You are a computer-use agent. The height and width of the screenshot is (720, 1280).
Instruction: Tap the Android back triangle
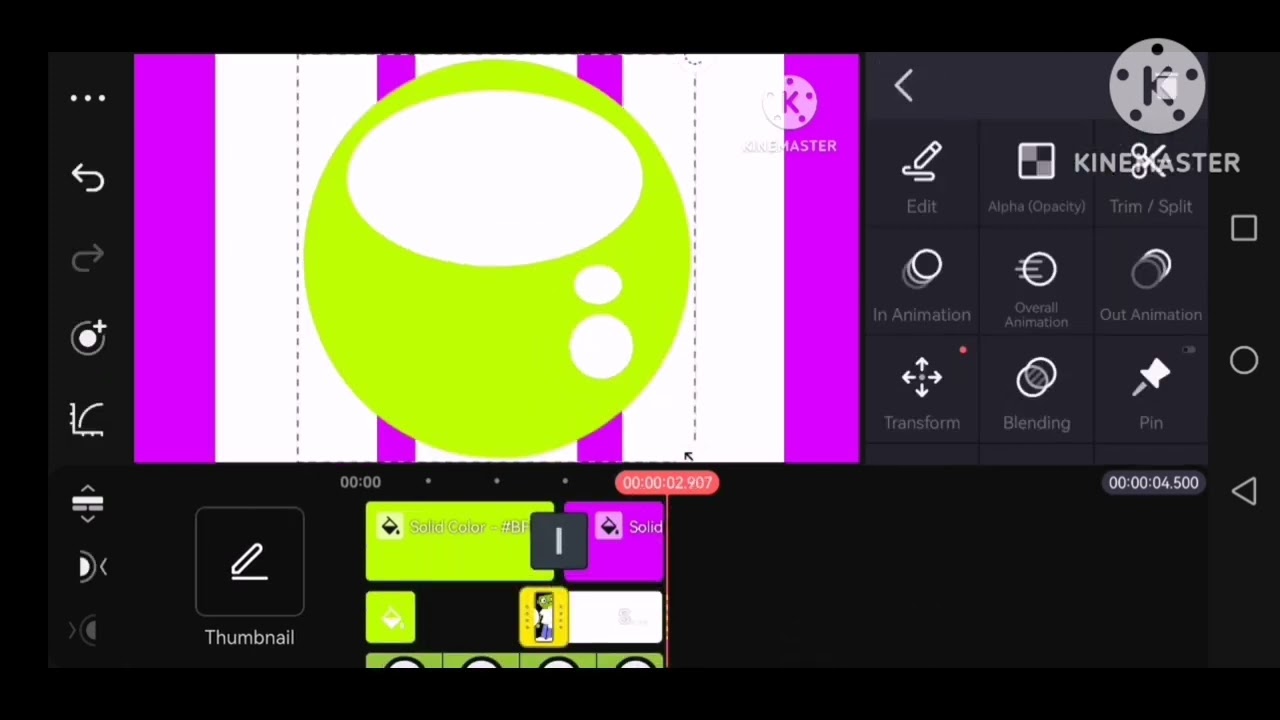1244,491
